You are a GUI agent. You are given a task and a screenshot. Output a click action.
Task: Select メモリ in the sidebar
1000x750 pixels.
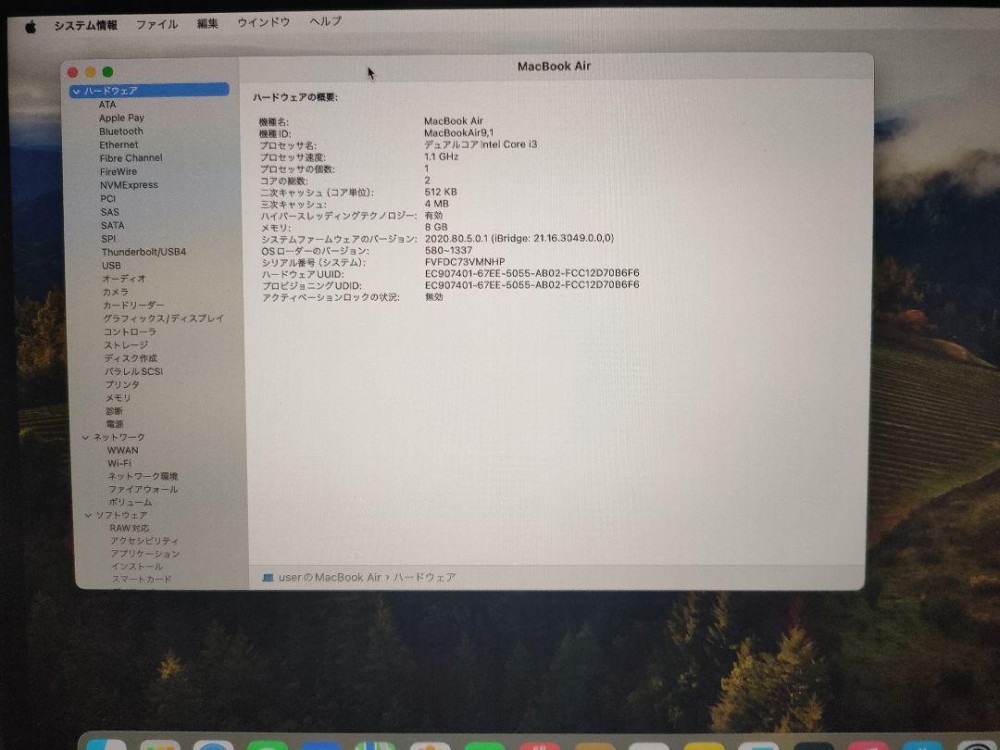pos(118,397)
